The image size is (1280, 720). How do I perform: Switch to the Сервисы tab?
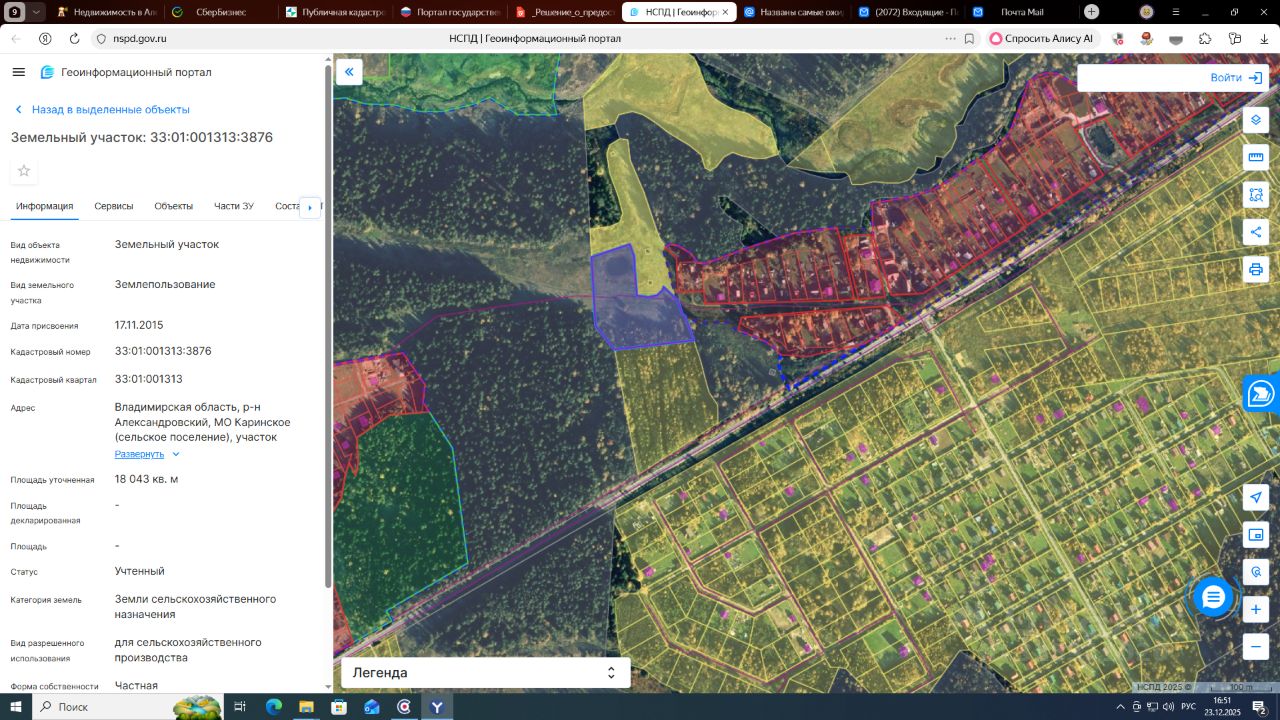(114, 206)
